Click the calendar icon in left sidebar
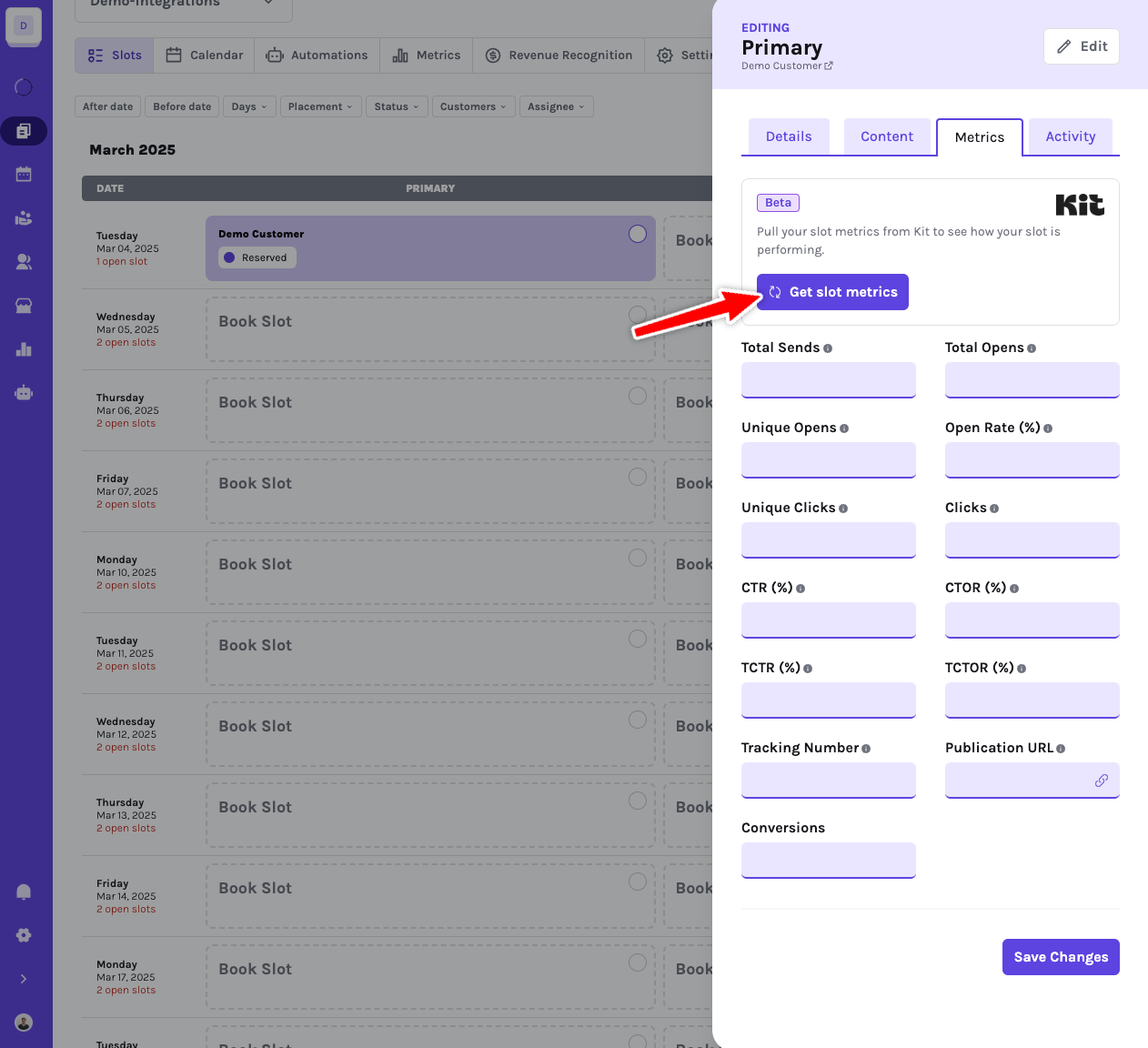Viewport: 1148px width, 1048px height. click(24, 174)
